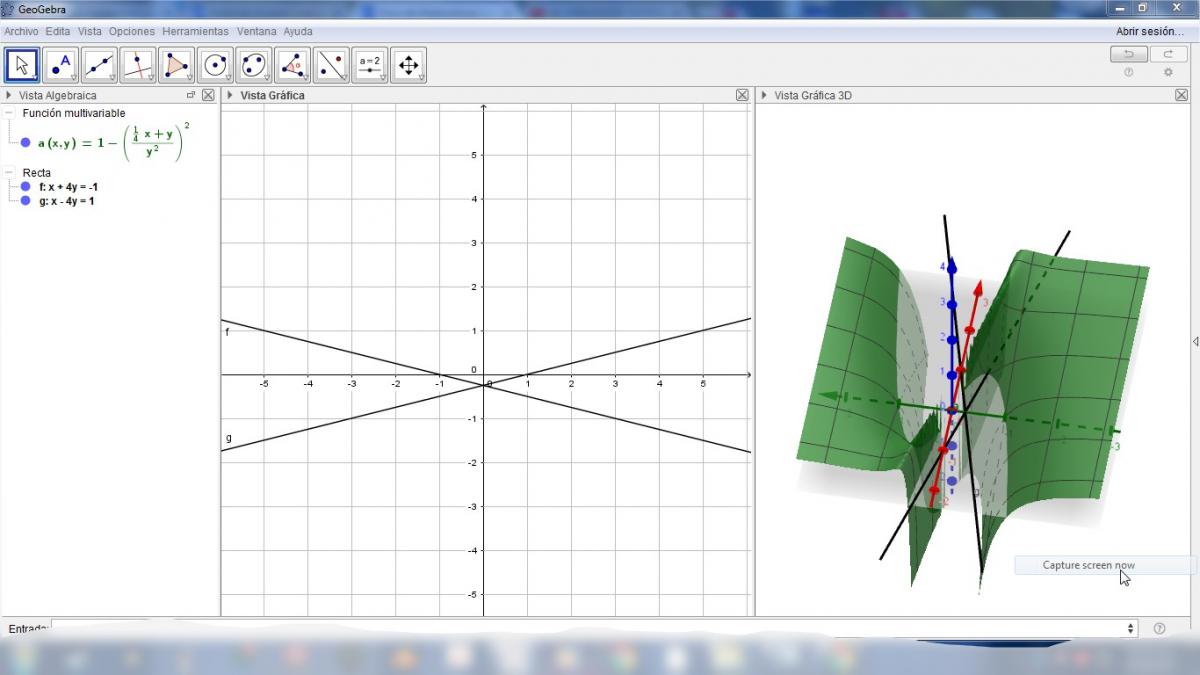Expand the Vista Gráfica 3D style bar
Image resolution: width=1200 pixels, height=675 pixels.
[765, 95]
